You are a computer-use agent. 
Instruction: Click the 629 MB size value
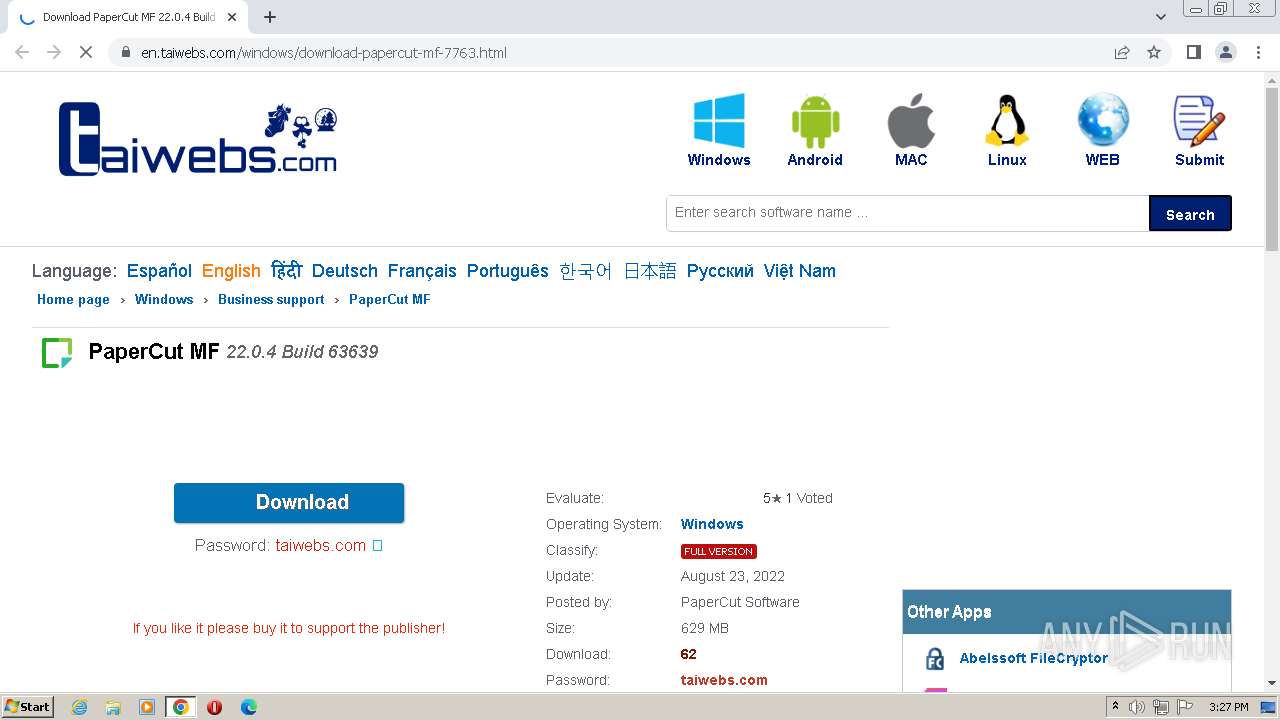click(x=705, y=628)
